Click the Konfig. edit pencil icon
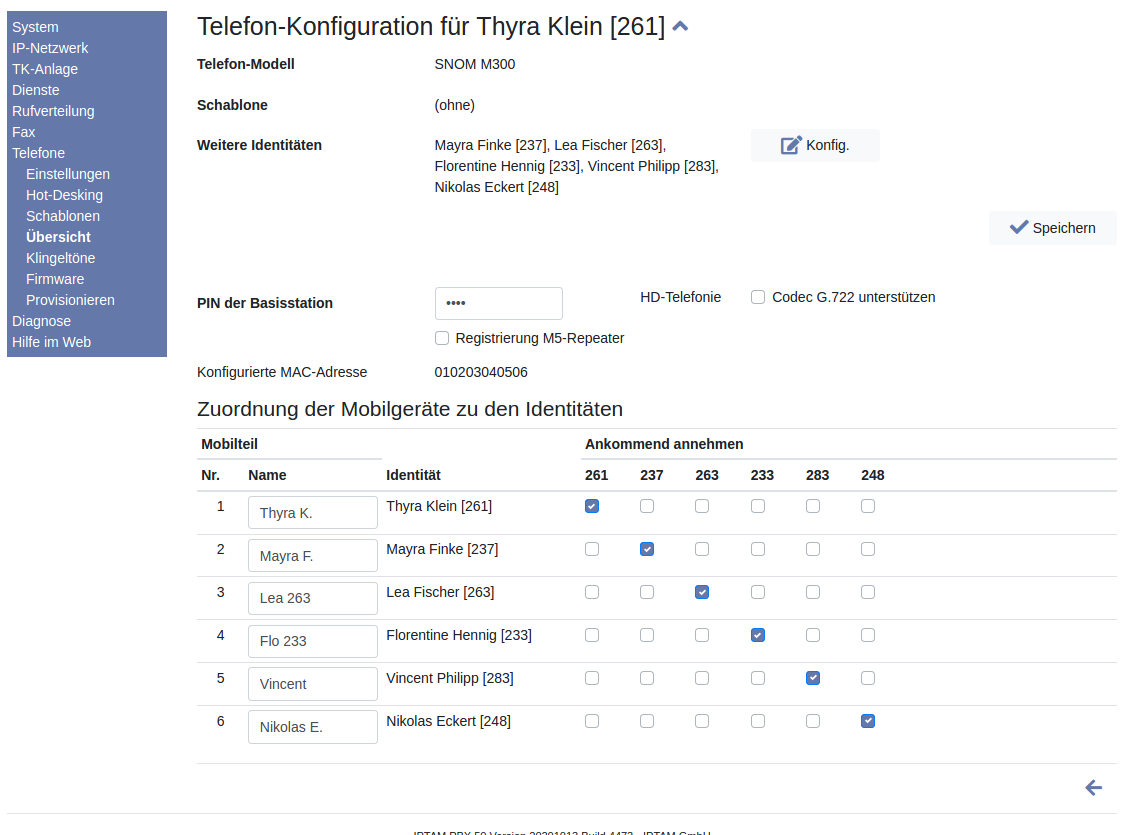Viewport: 1144px width, 835px height. (791, 145)
